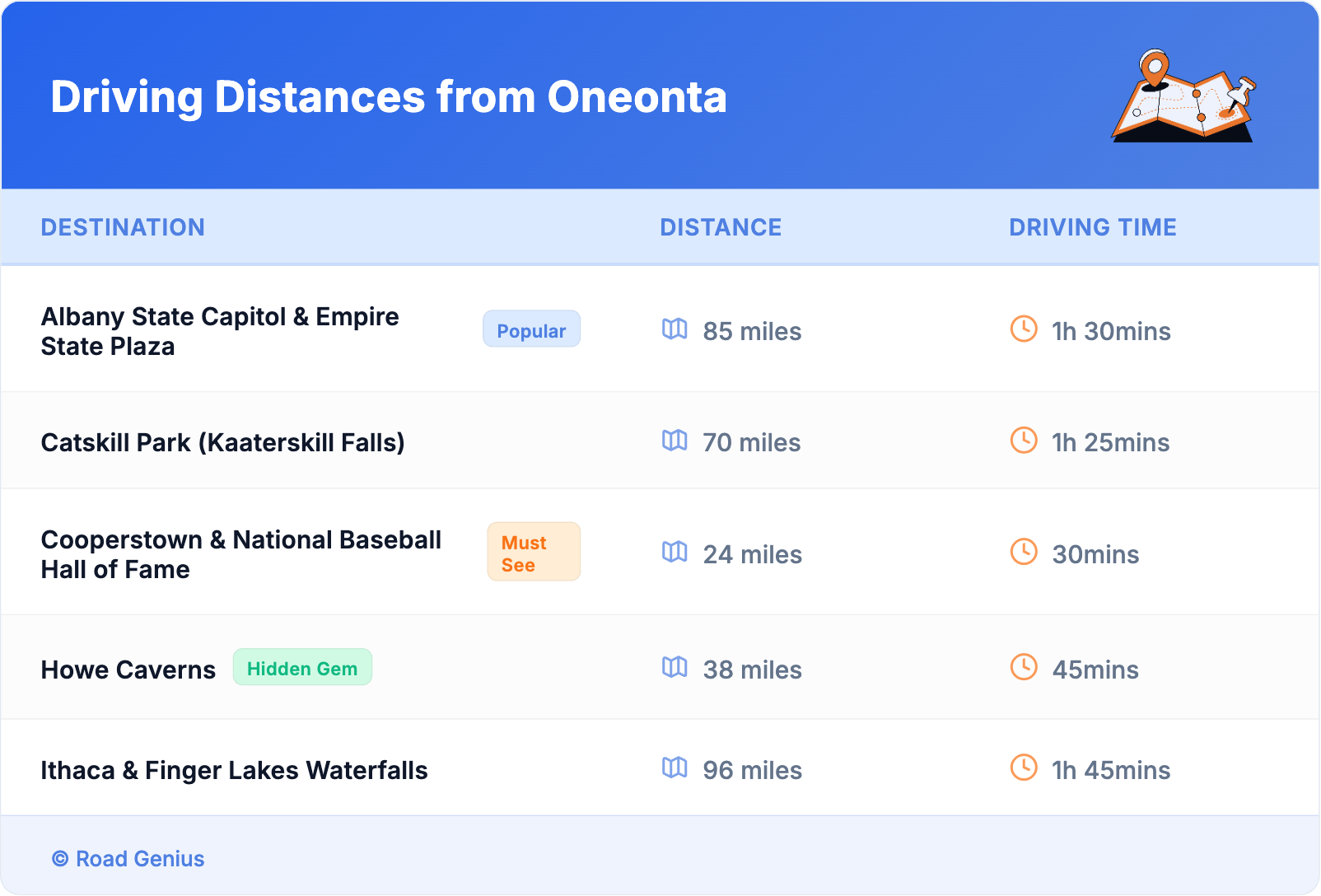The image size is (1321, 896).
Task: Click the map icon beside 85 miles
Action: [675, 329]
